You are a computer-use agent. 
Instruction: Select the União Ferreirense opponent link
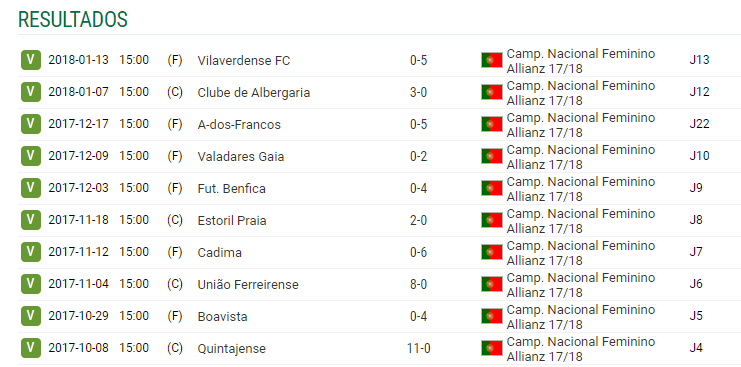(x=248, y=285)
